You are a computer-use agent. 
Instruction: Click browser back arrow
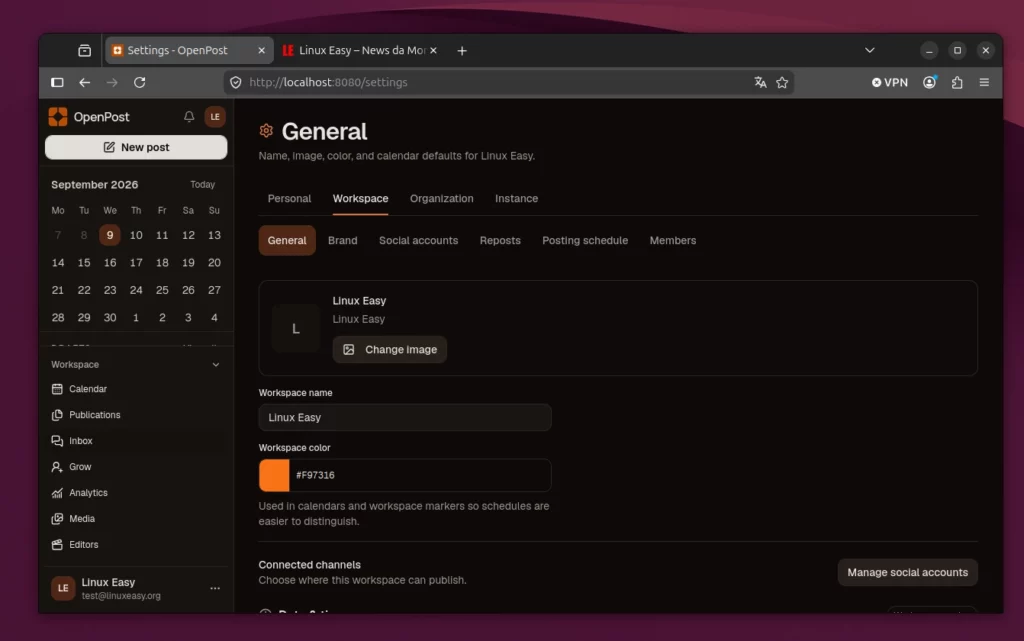pyautogui.click(x=84, y=82)
